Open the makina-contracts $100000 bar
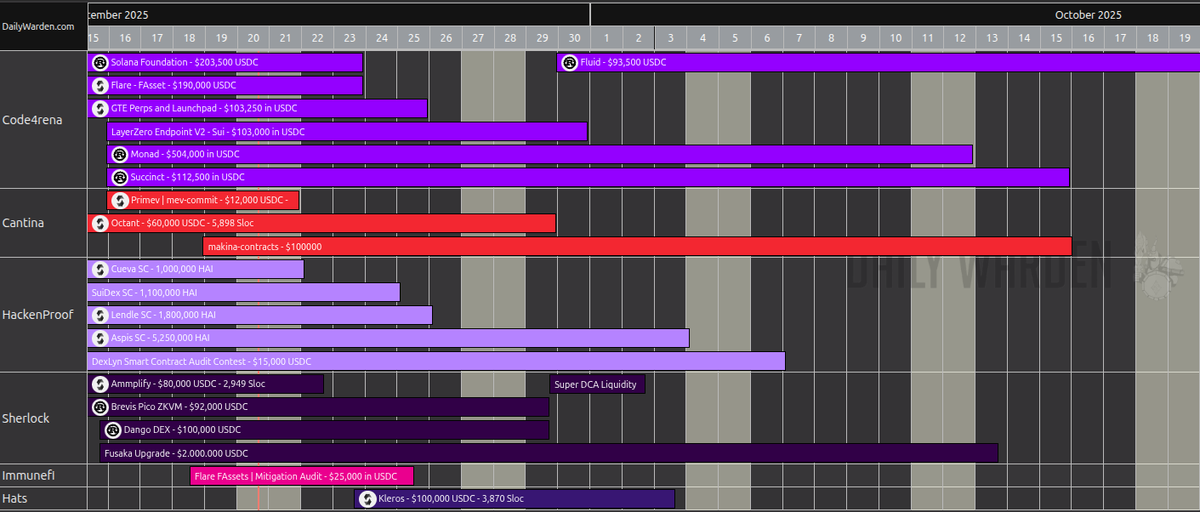Viewport: 1200px width, 512px height. 638,246
